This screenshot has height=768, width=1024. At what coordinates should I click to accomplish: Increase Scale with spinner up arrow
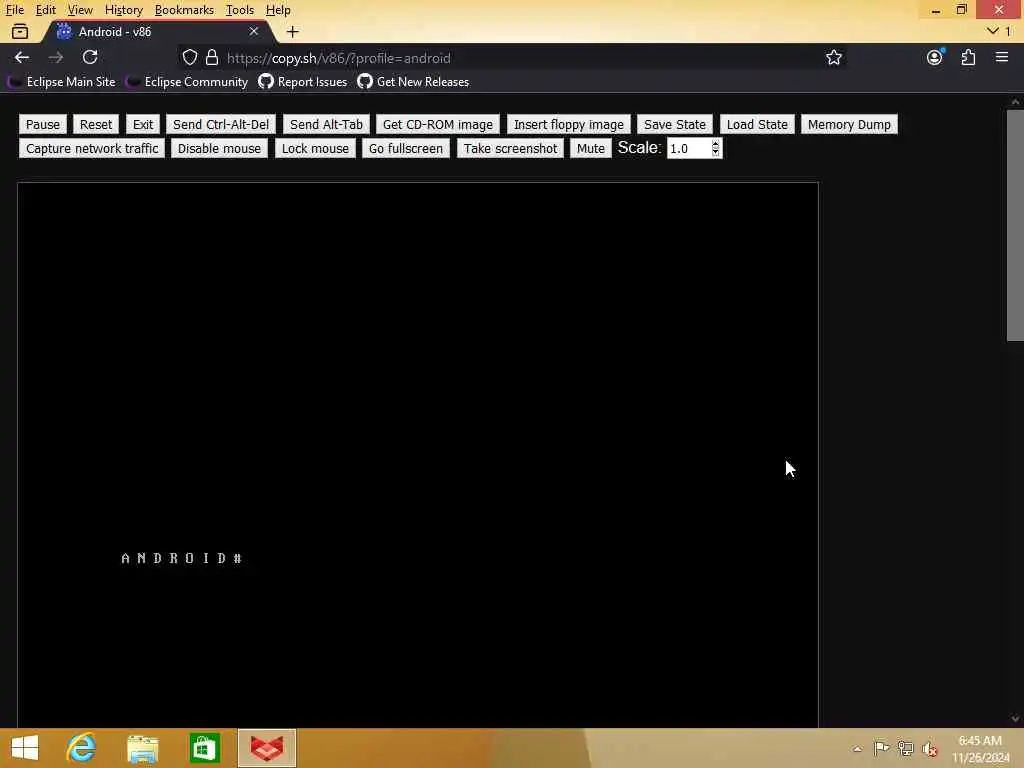click(x=716, y=144)
